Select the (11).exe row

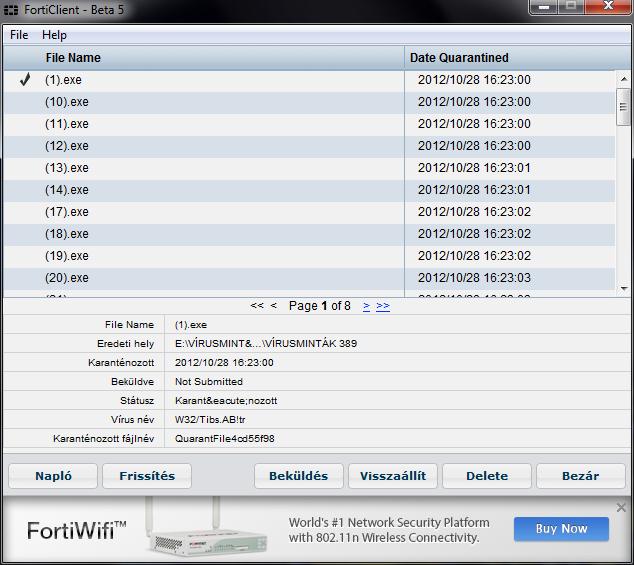coord(309,124)
